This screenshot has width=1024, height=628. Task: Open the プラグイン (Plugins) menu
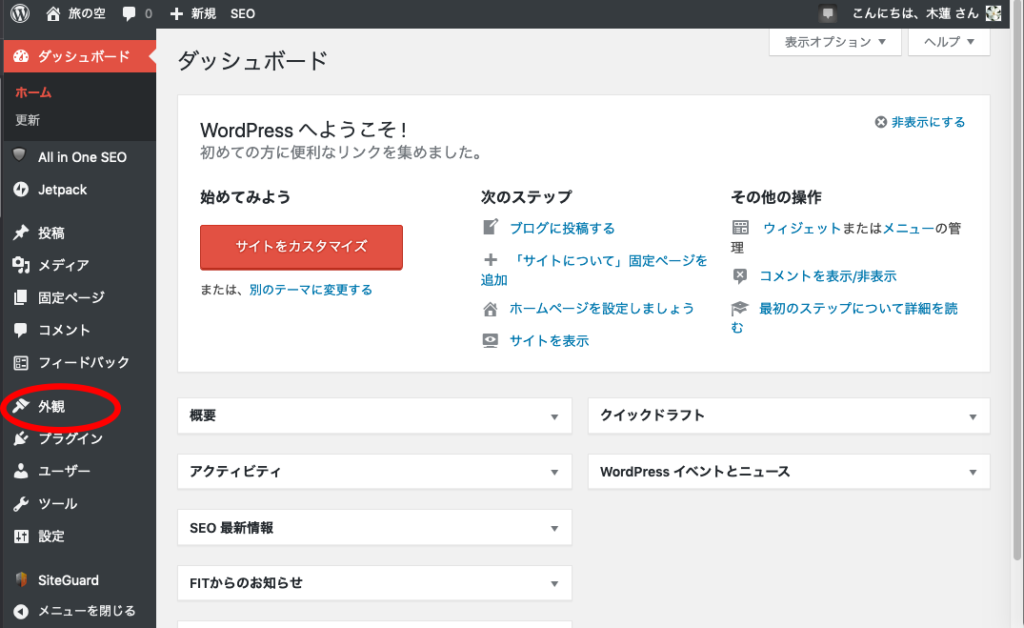tap(70, 439)
